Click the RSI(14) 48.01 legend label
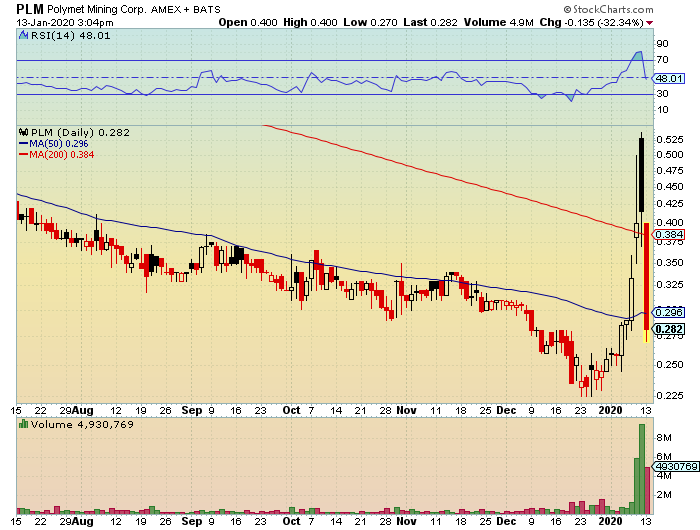 click(x=71, y=35)
